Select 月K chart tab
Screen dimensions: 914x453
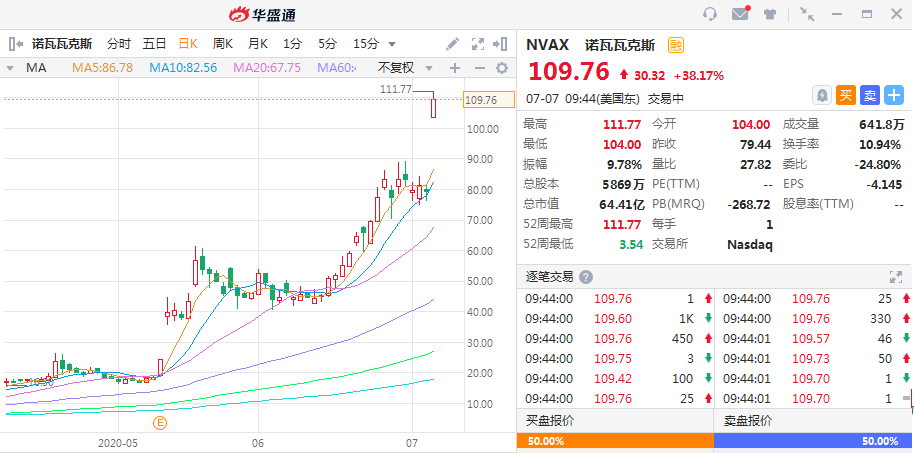[x=258, y=44]
